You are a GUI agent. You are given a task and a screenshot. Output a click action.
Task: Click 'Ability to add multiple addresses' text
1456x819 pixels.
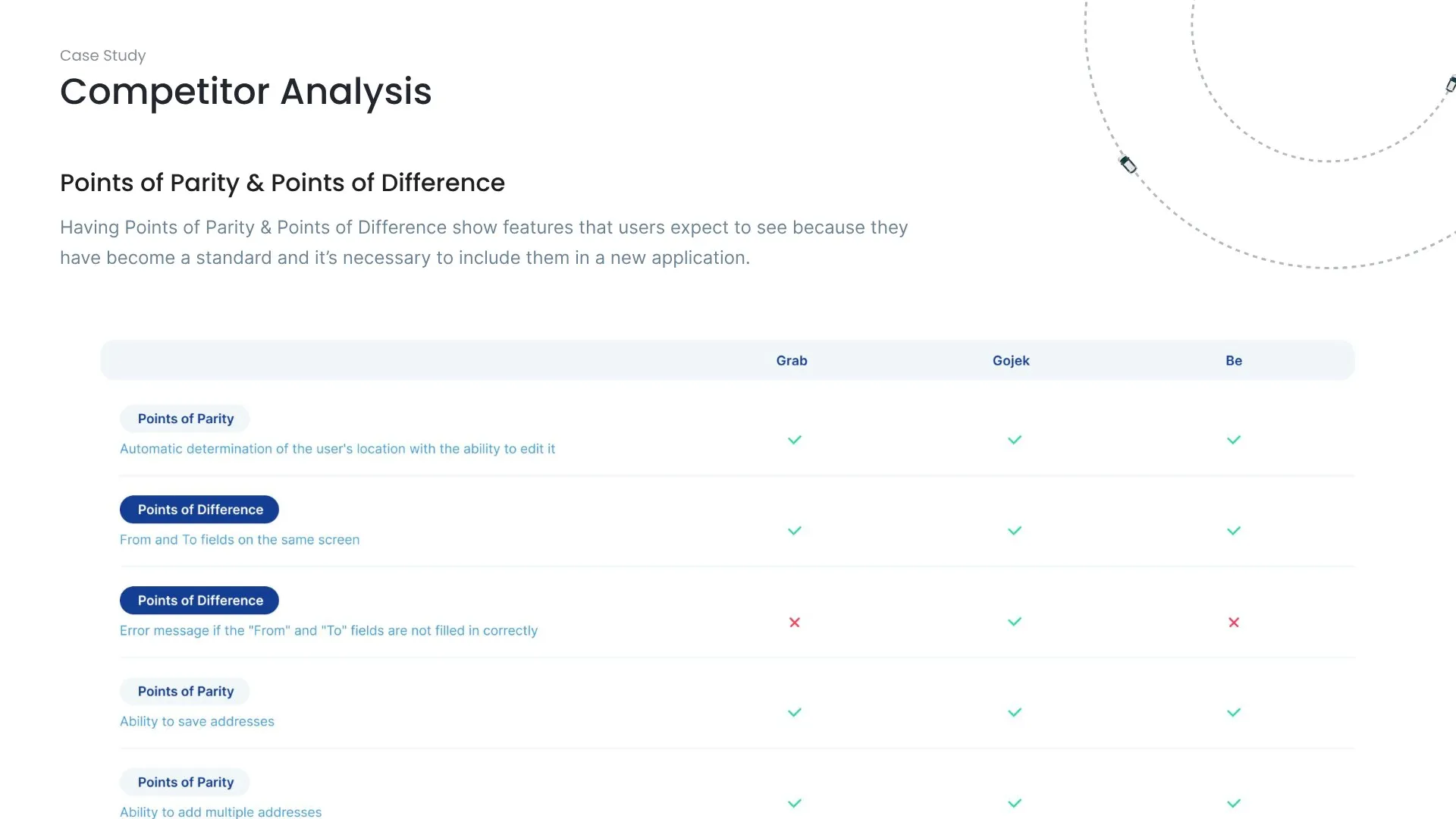pyautogui.click(x=221, y=812)
